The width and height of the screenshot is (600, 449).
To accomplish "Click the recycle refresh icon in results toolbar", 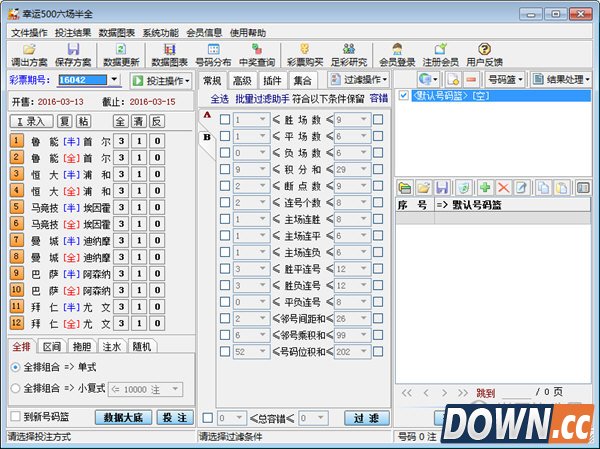I will pyautogui.click(x=463, y=188).
